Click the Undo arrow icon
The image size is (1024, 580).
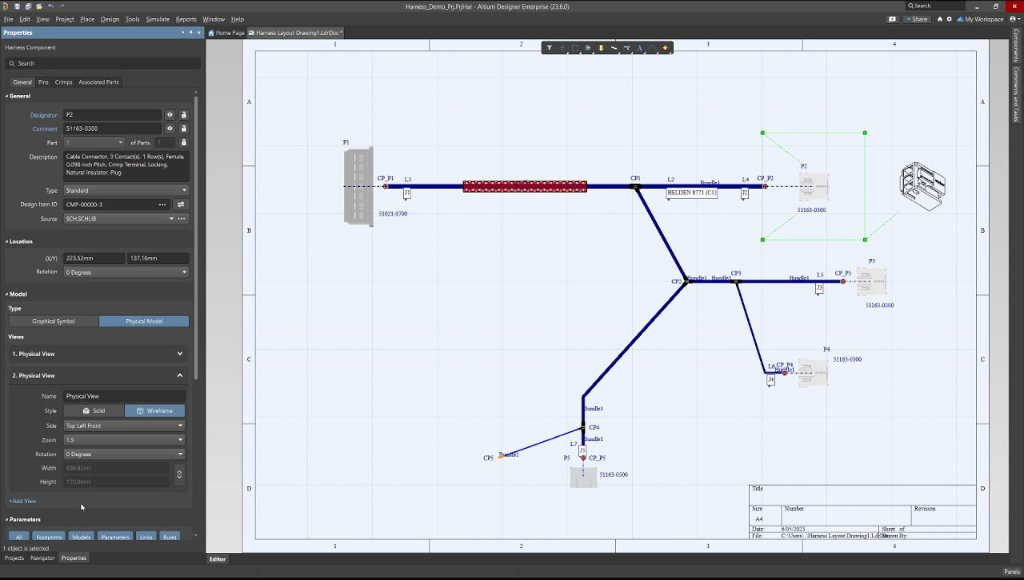pos(51,6)
